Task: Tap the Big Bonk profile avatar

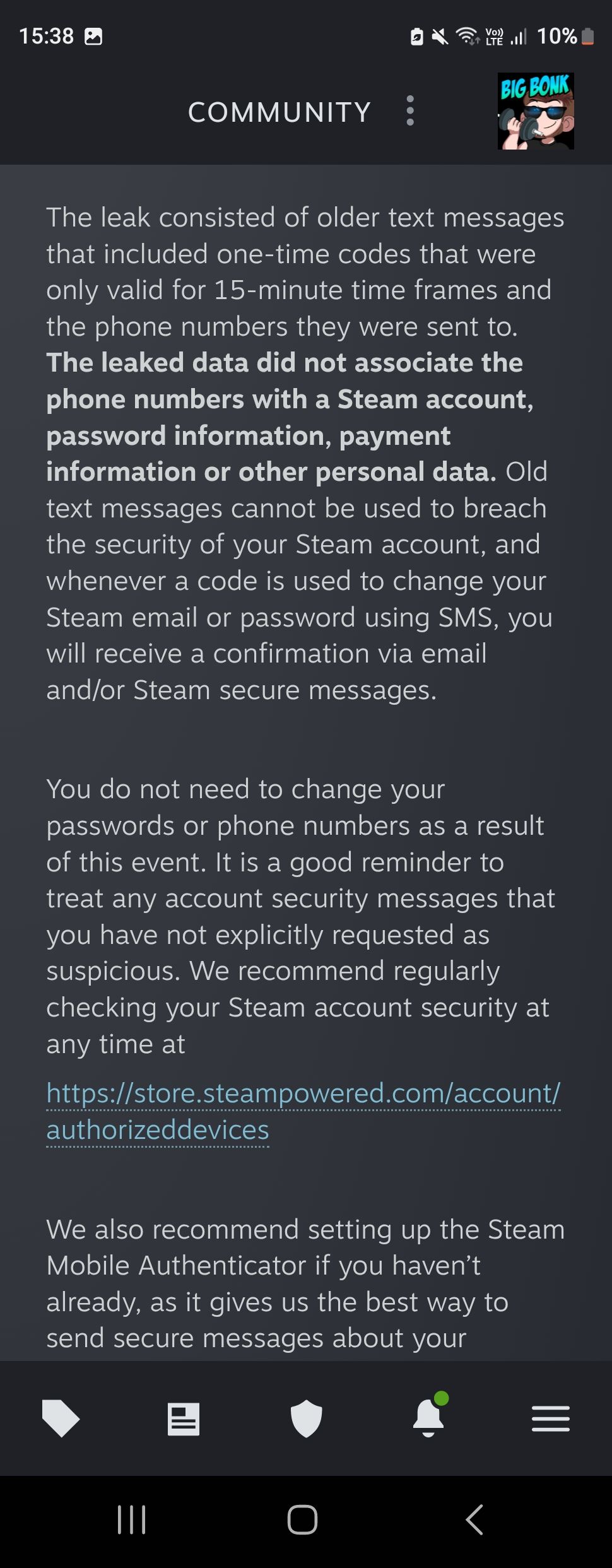Action: click(536, 111)
